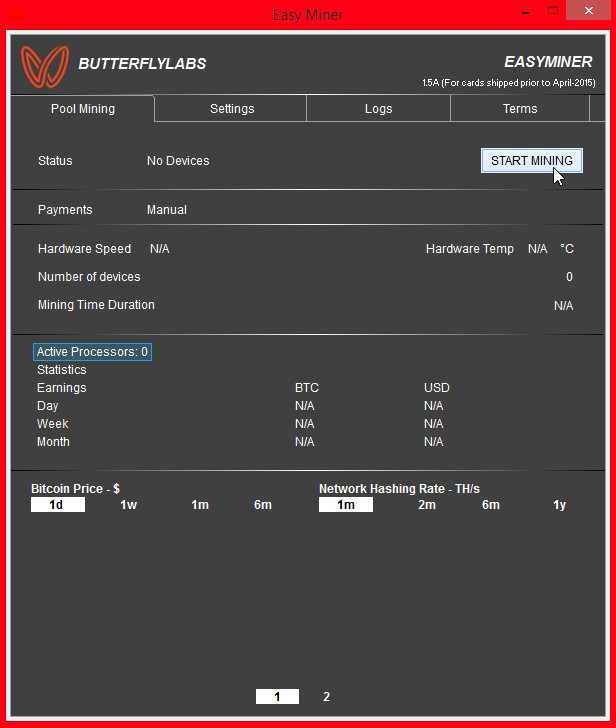This screenshot has width=616, height=728.
Task: Click the BUTTERFLYLABS brand text
Action: [x=142, y=64]
